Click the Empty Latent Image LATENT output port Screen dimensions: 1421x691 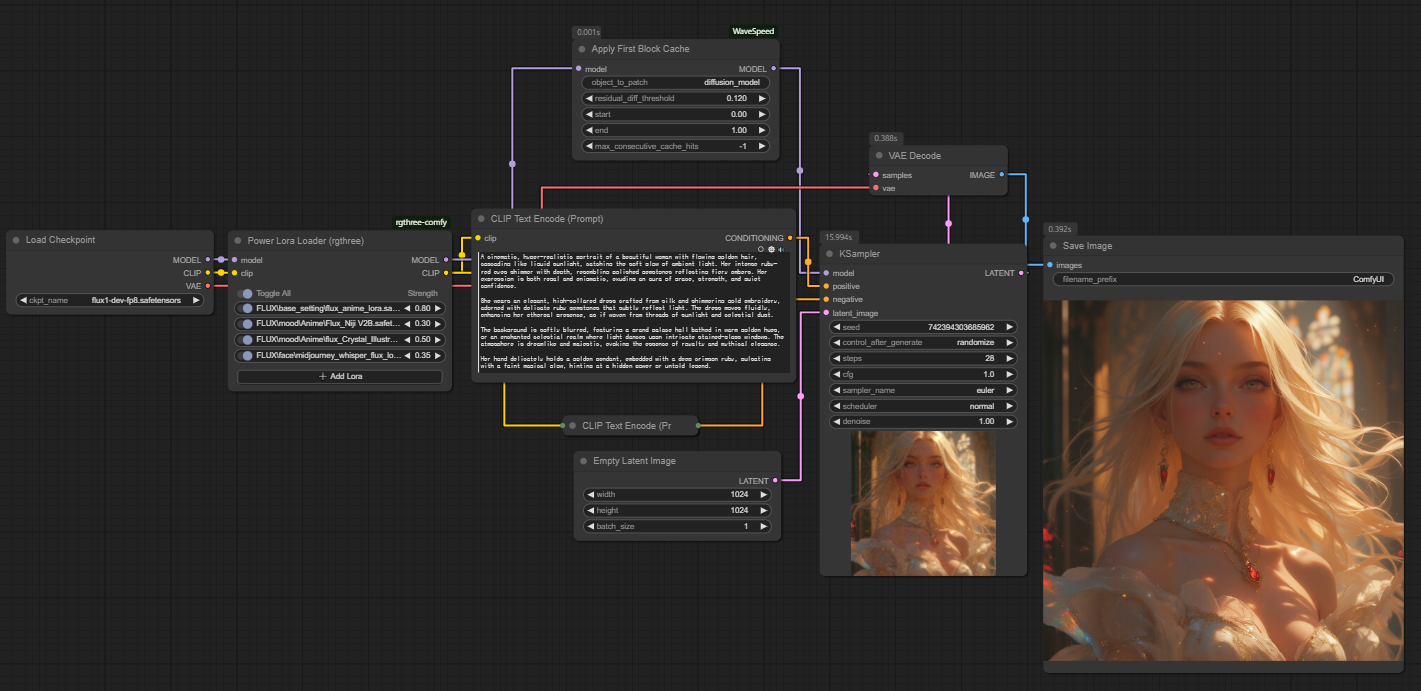tap(775, 481)
